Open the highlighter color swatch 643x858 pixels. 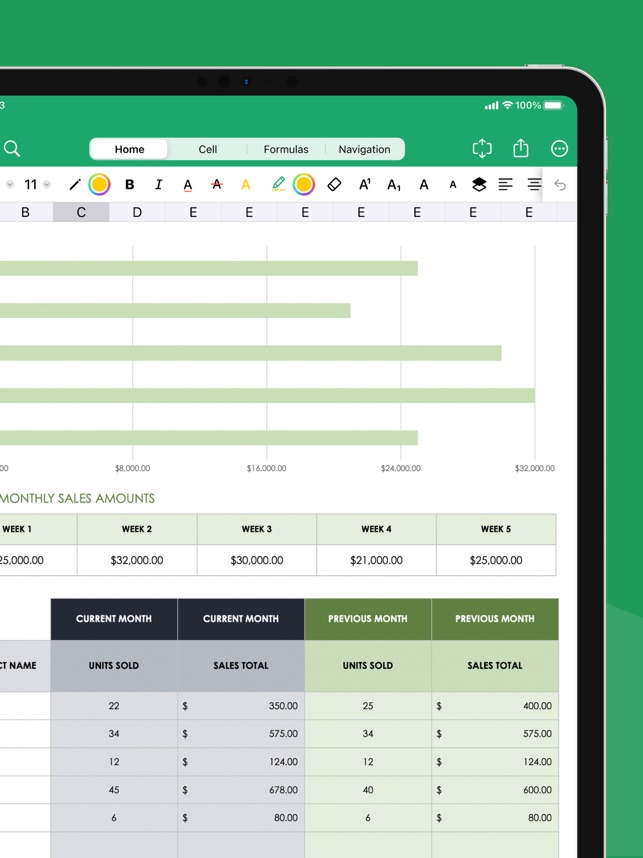click(304, 184)
